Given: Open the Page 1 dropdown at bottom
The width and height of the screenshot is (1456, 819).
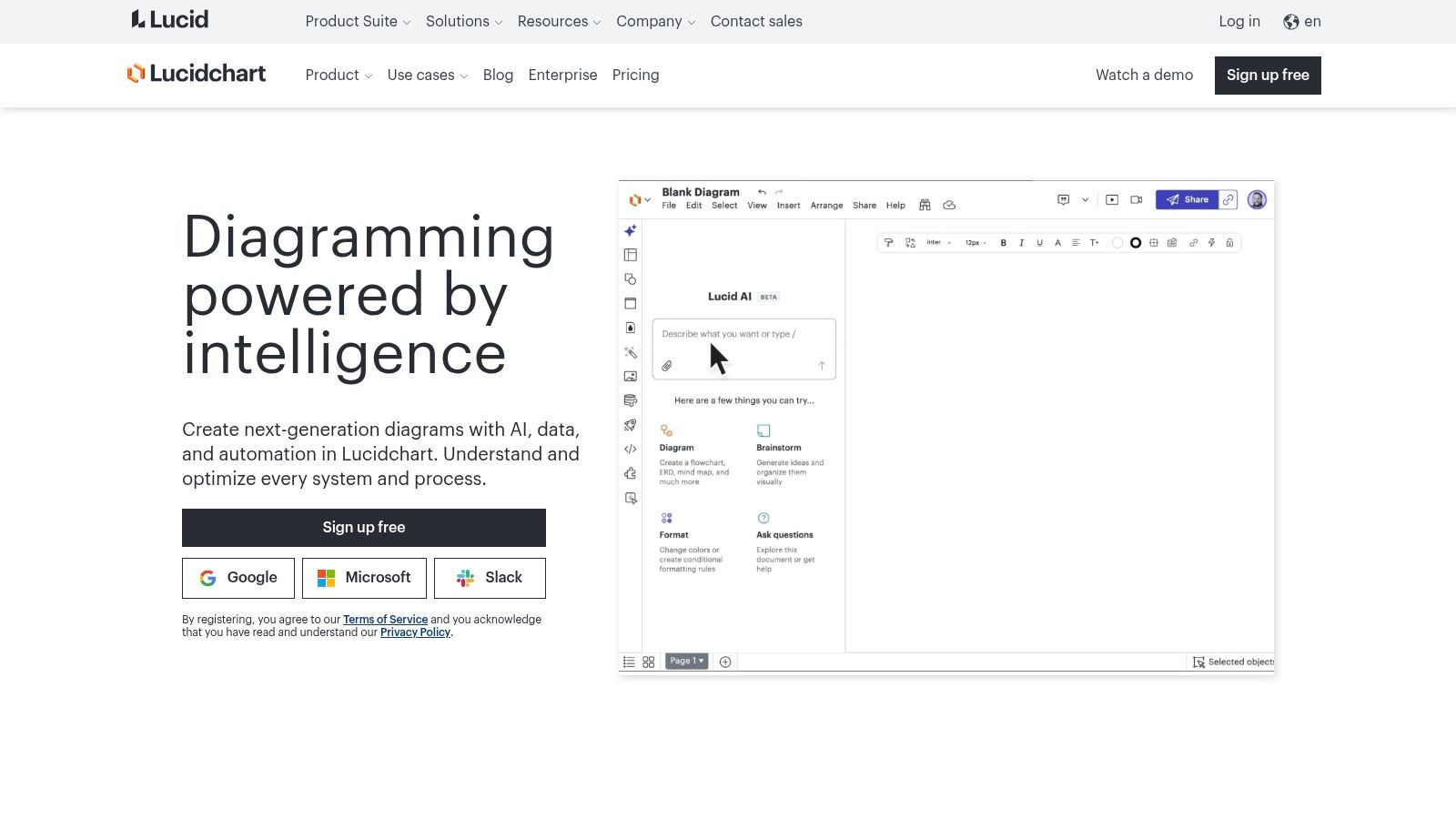Looking at the screenshot, I should tap(686, 661).
